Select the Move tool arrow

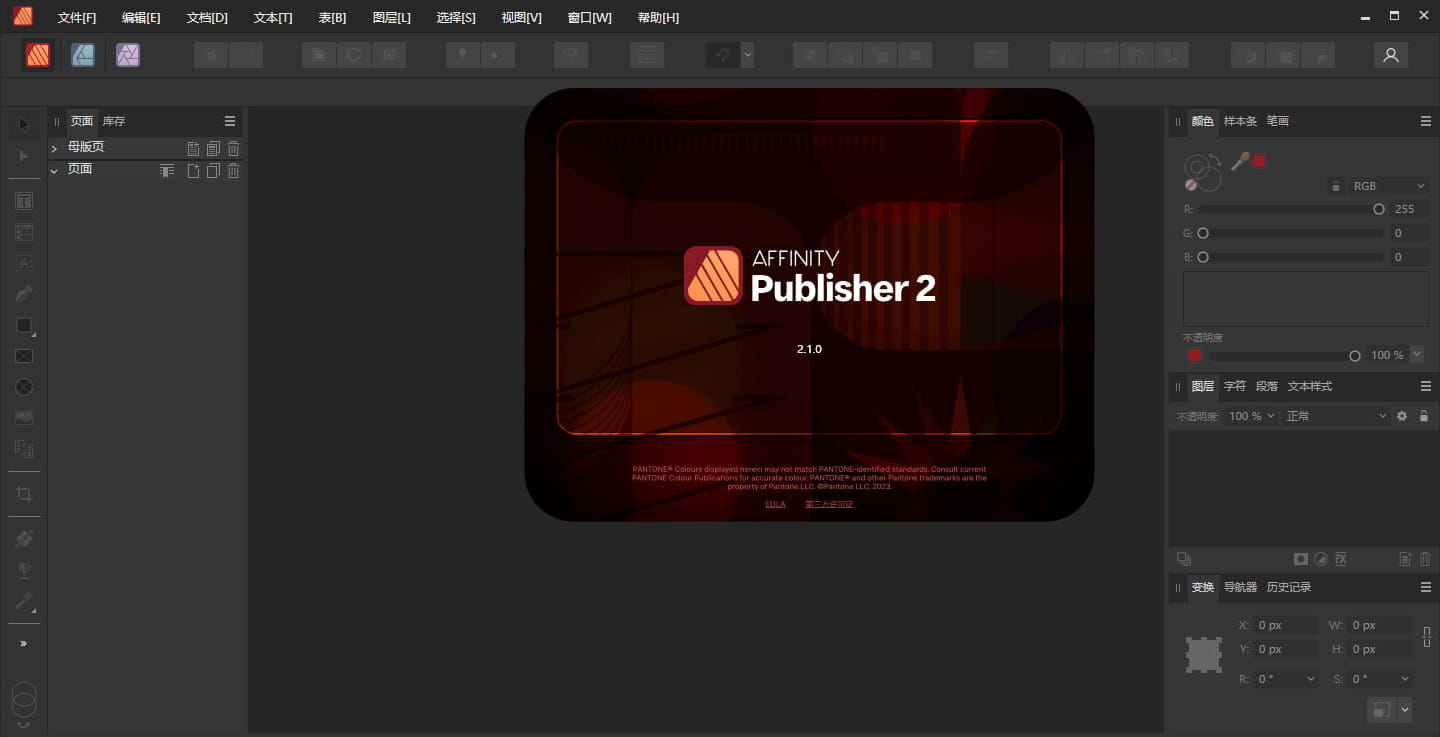click(24, 124)
